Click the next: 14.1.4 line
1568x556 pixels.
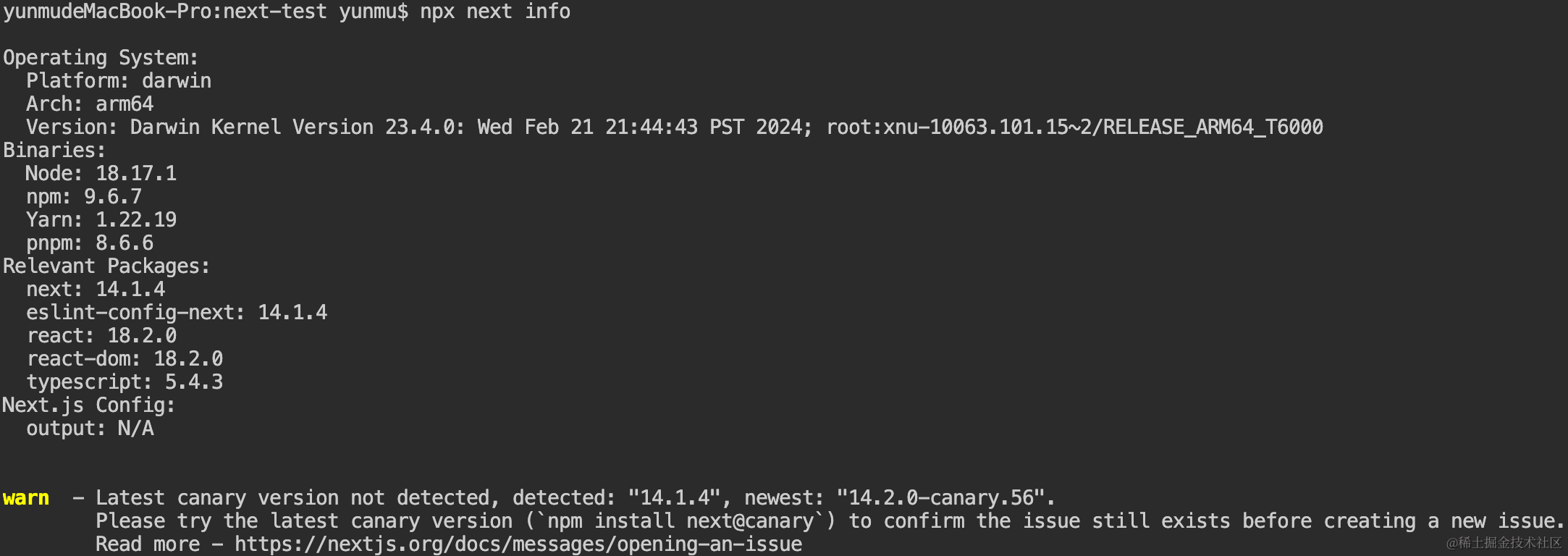(x=96, y=290)
